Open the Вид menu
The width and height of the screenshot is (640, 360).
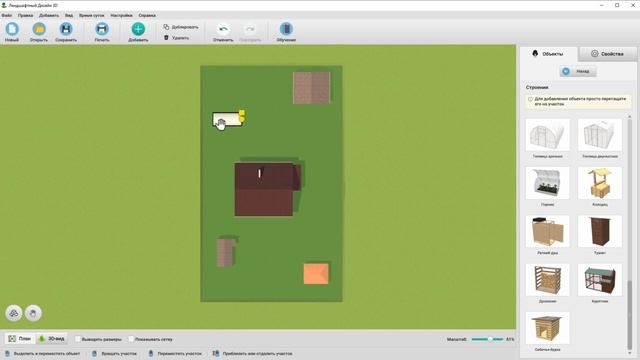click(69, 15)
